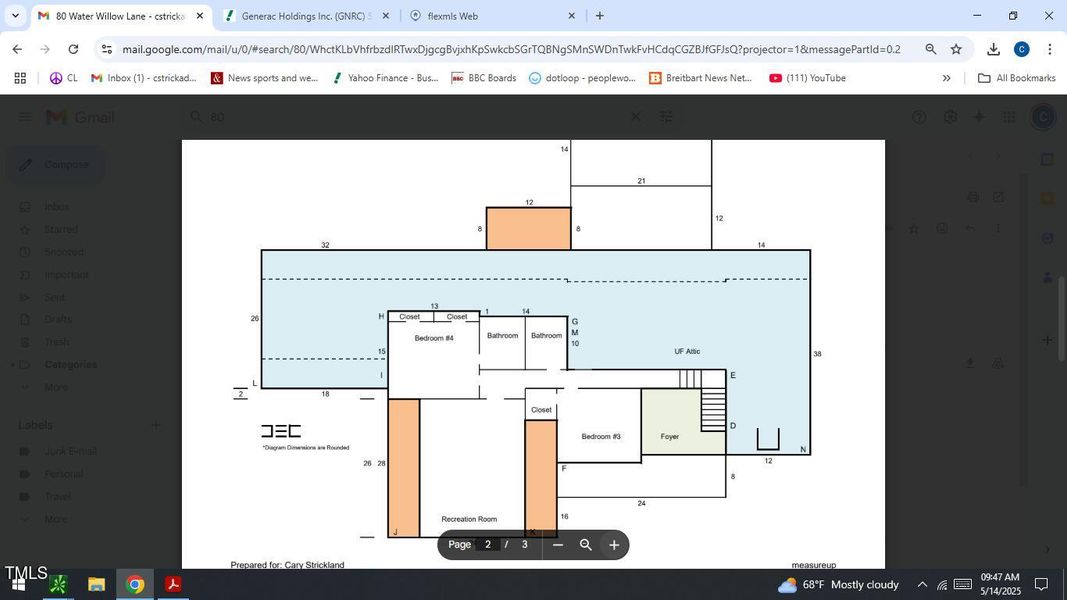Image resolution: width=1067 pixels, height=600 pixels.
Task: Edit the page number field
Action: tap(489, 545)
